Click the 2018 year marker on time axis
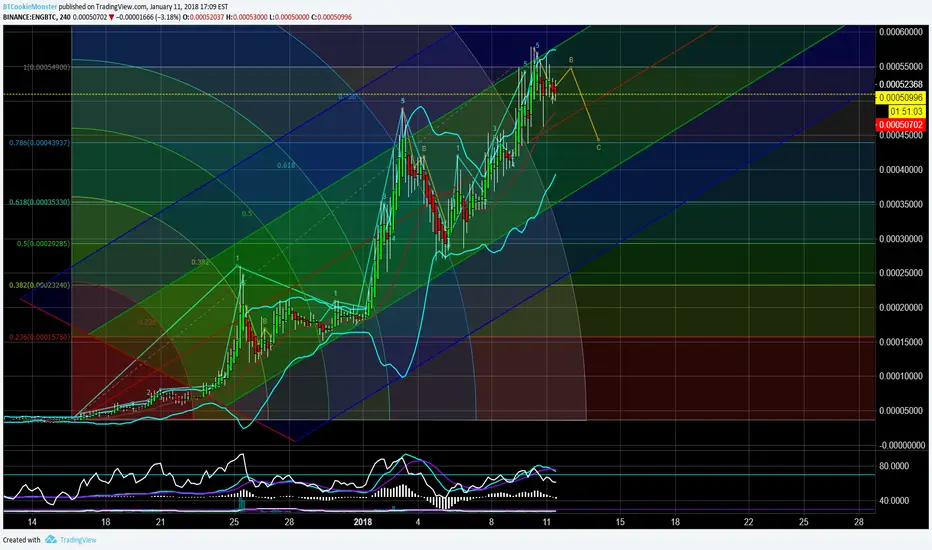 (363, 521)
